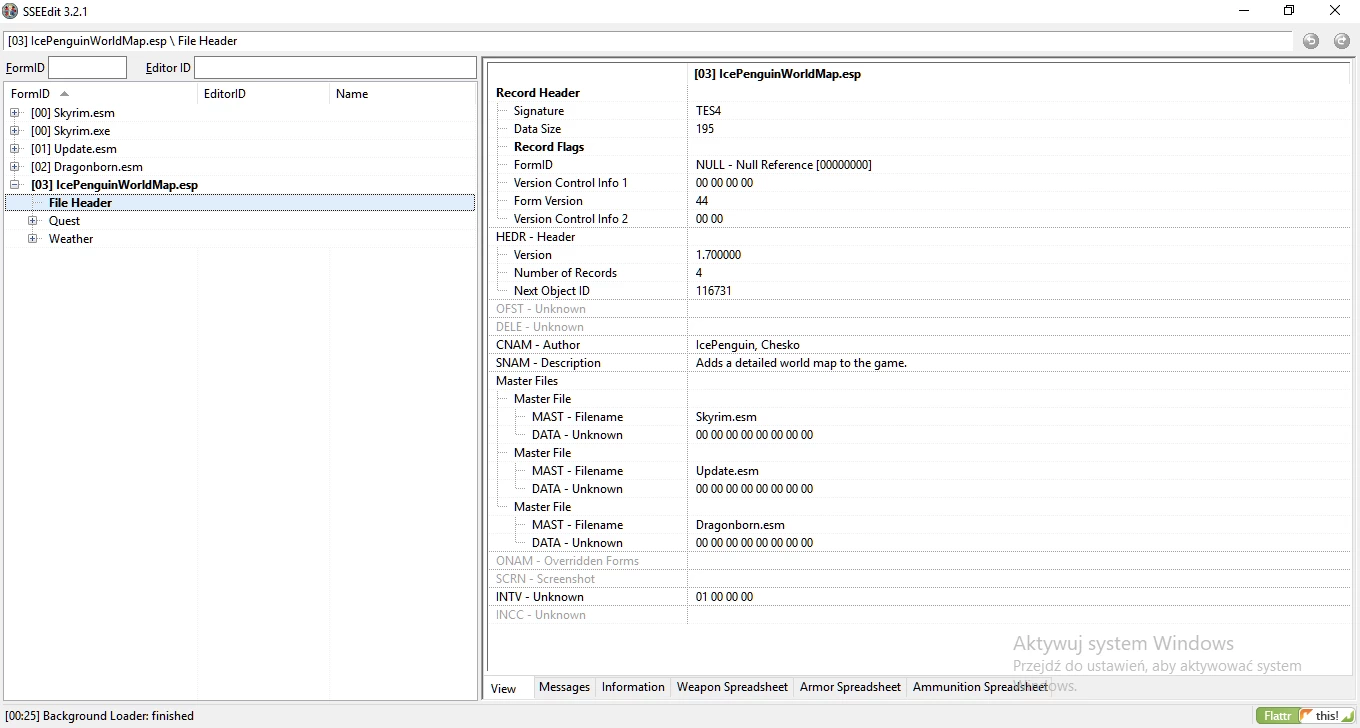Expand the [02] Dragonborn.esm node
The width and height of the screenshot is (1360, 728).
point(15,167)
